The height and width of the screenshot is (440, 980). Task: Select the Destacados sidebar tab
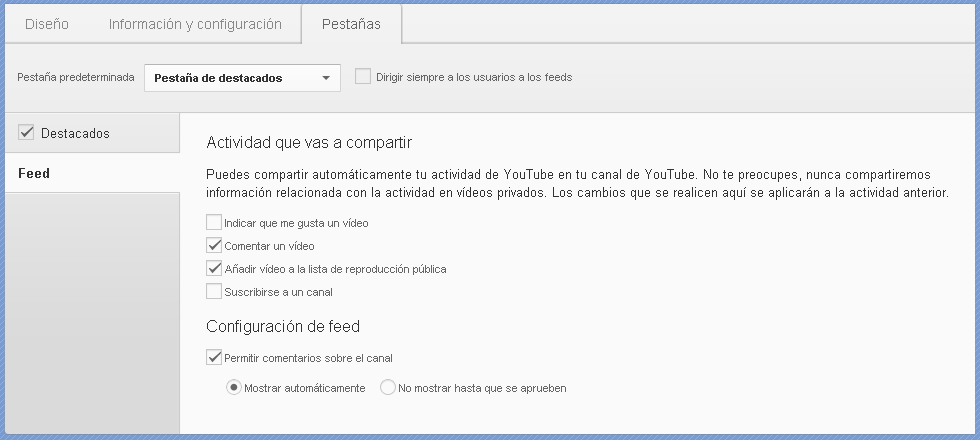tap(92, 133)
